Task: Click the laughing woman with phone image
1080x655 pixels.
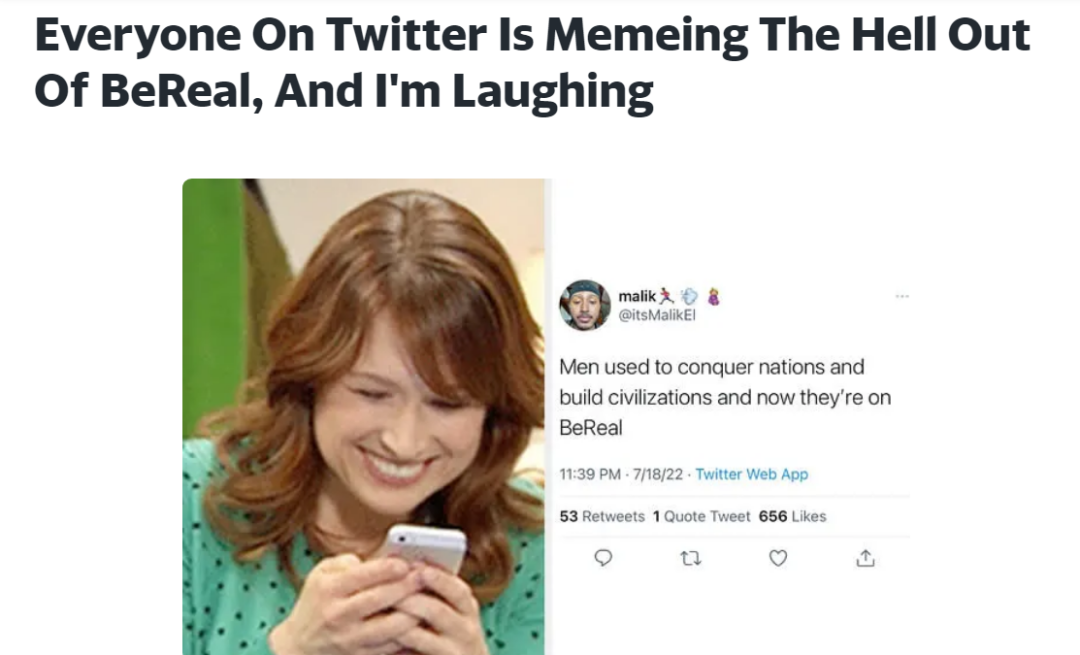Action: pyautogui.click(x=364, y=420)
